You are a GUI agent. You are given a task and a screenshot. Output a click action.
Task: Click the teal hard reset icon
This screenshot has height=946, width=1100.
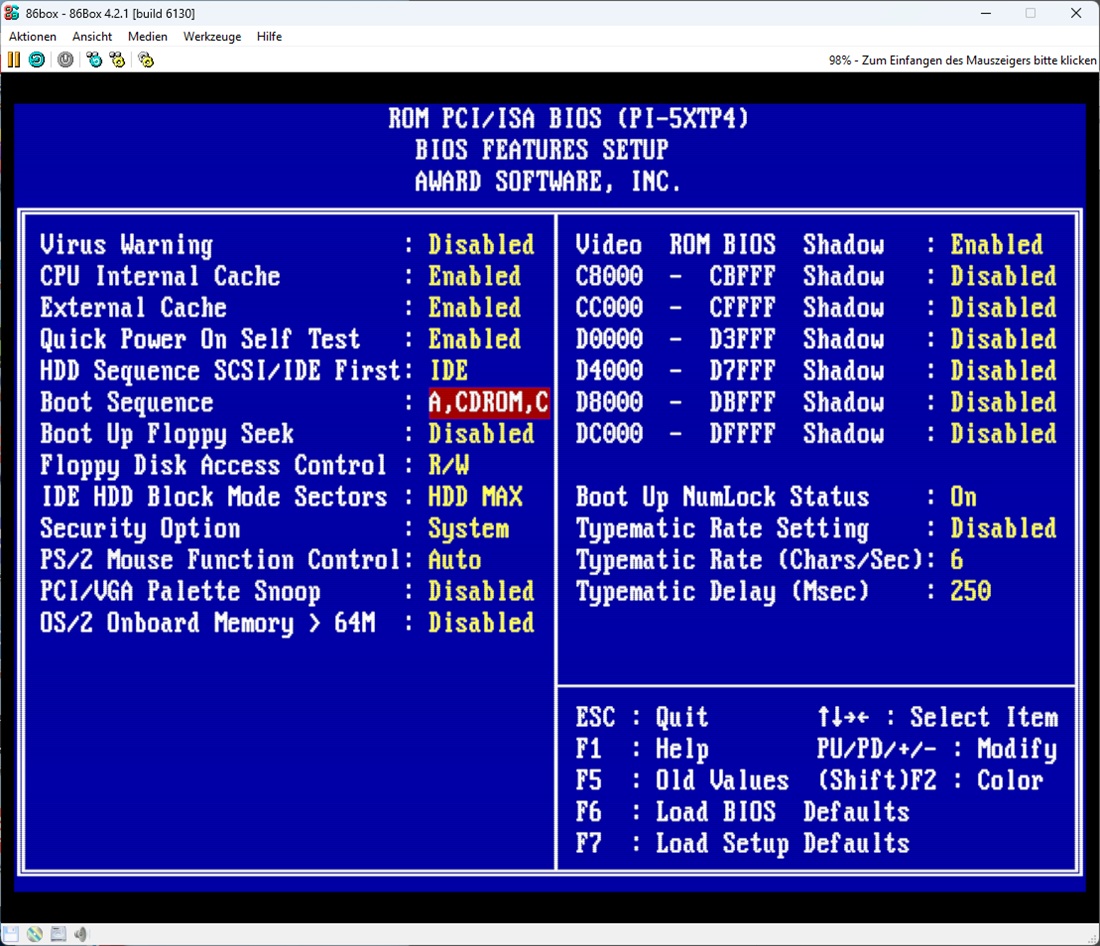[36, 60]
